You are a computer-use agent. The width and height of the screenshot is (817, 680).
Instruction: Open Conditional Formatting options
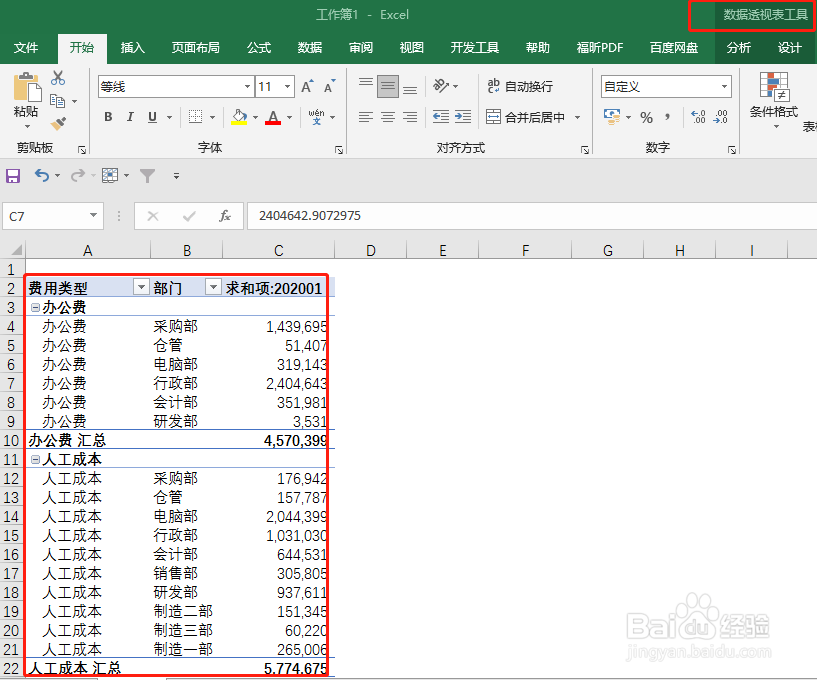[x=775, y=105]
